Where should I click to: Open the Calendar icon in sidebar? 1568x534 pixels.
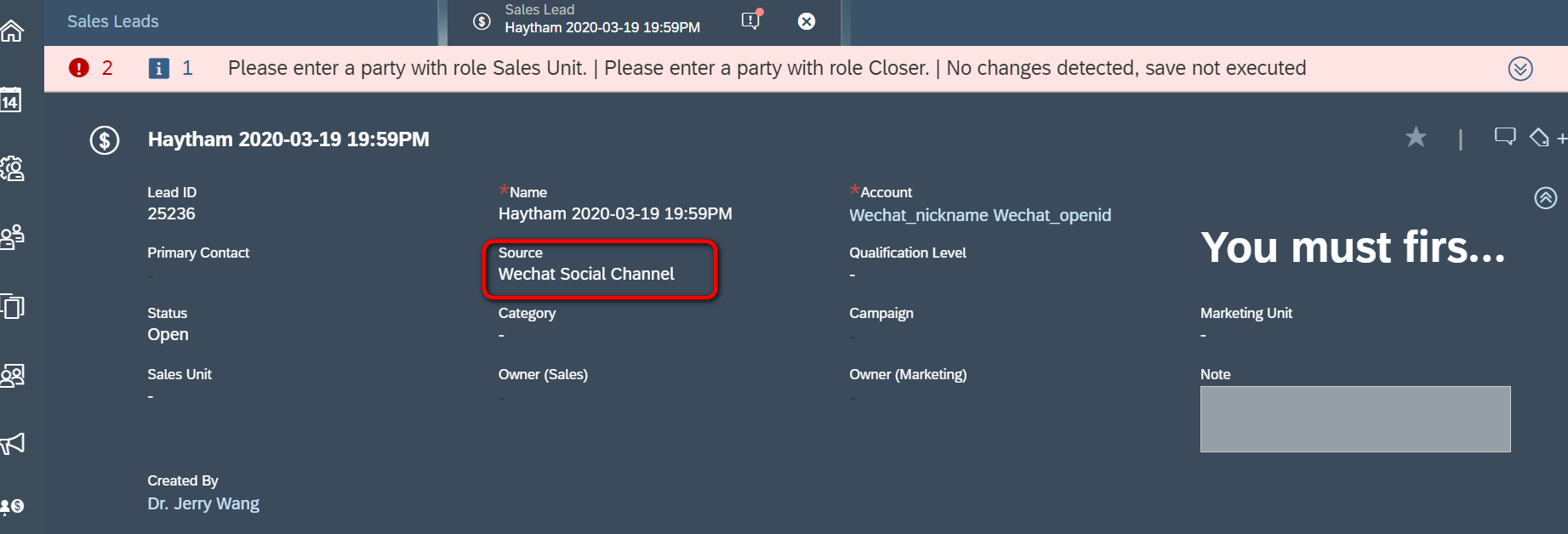pos(11,100)
